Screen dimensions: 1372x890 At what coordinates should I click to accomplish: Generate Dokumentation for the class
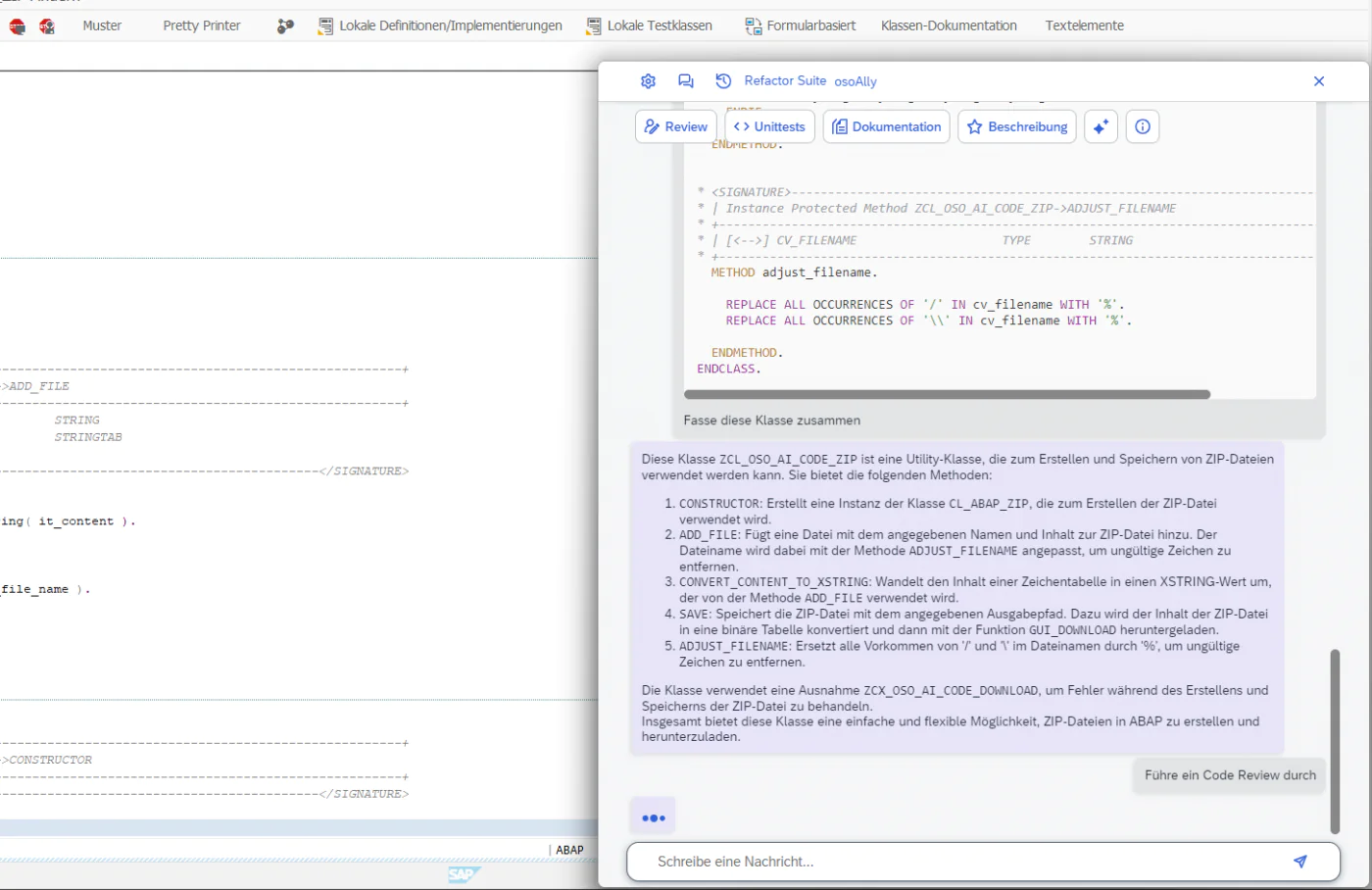(x=887, y=126)
